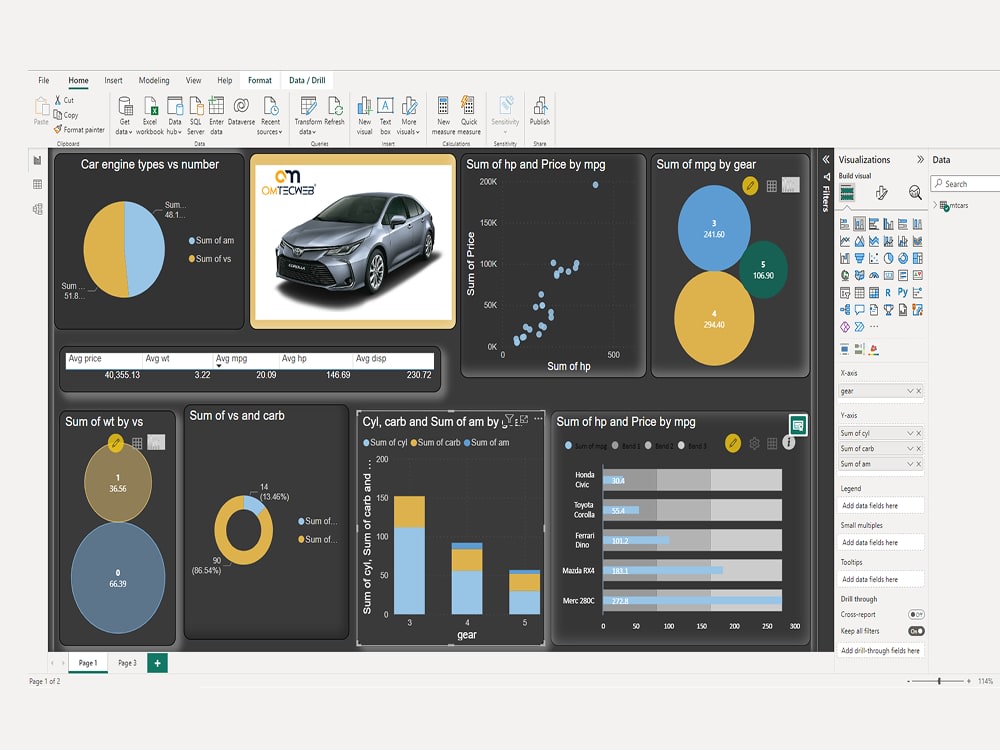Screen dimensions: 1000x750
Task: Open the Page 3 tab
Action: point(127,662)
